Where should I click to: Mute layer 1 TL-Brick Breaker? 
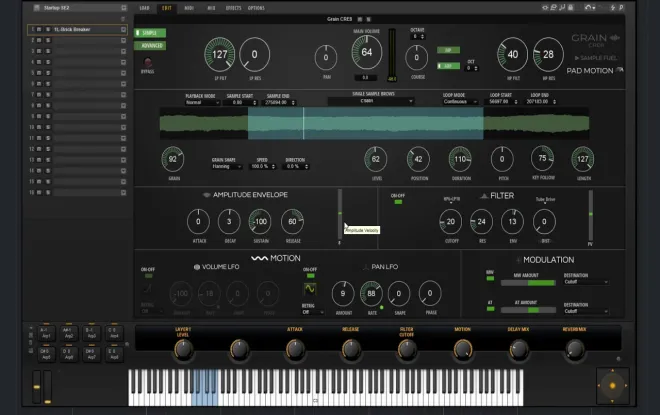coord(39,29)
